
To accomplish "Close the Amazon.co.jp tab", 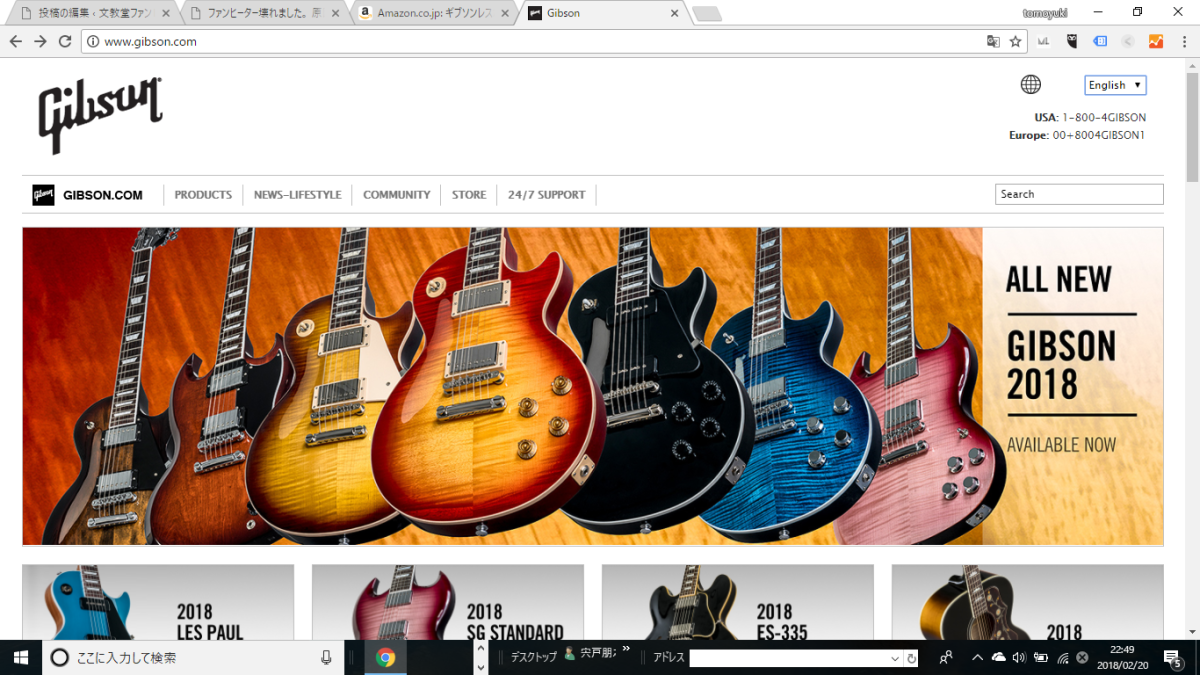I will (506, 13).
